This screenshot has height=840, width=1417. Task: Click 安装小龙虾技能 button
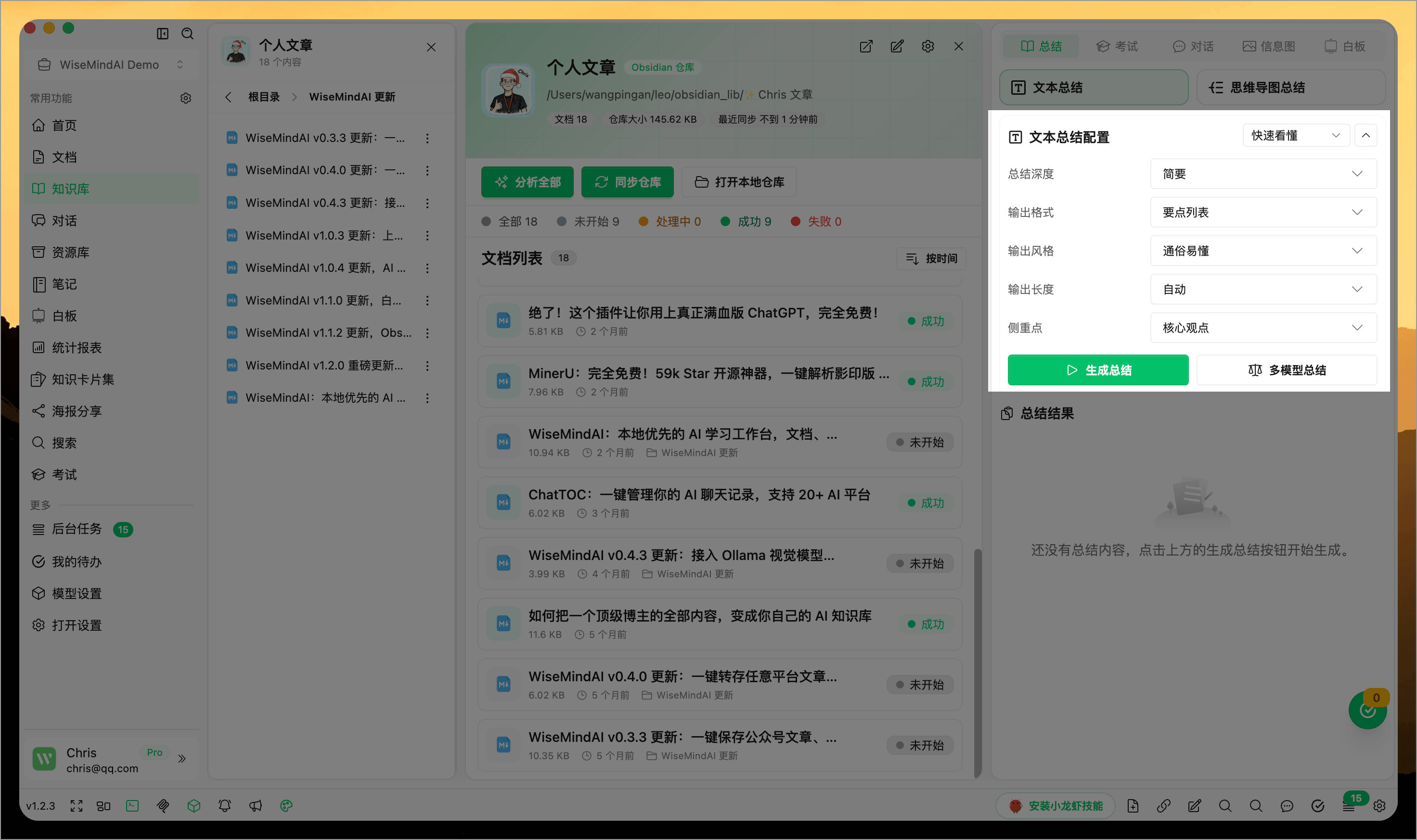(x=1056, y=806)
